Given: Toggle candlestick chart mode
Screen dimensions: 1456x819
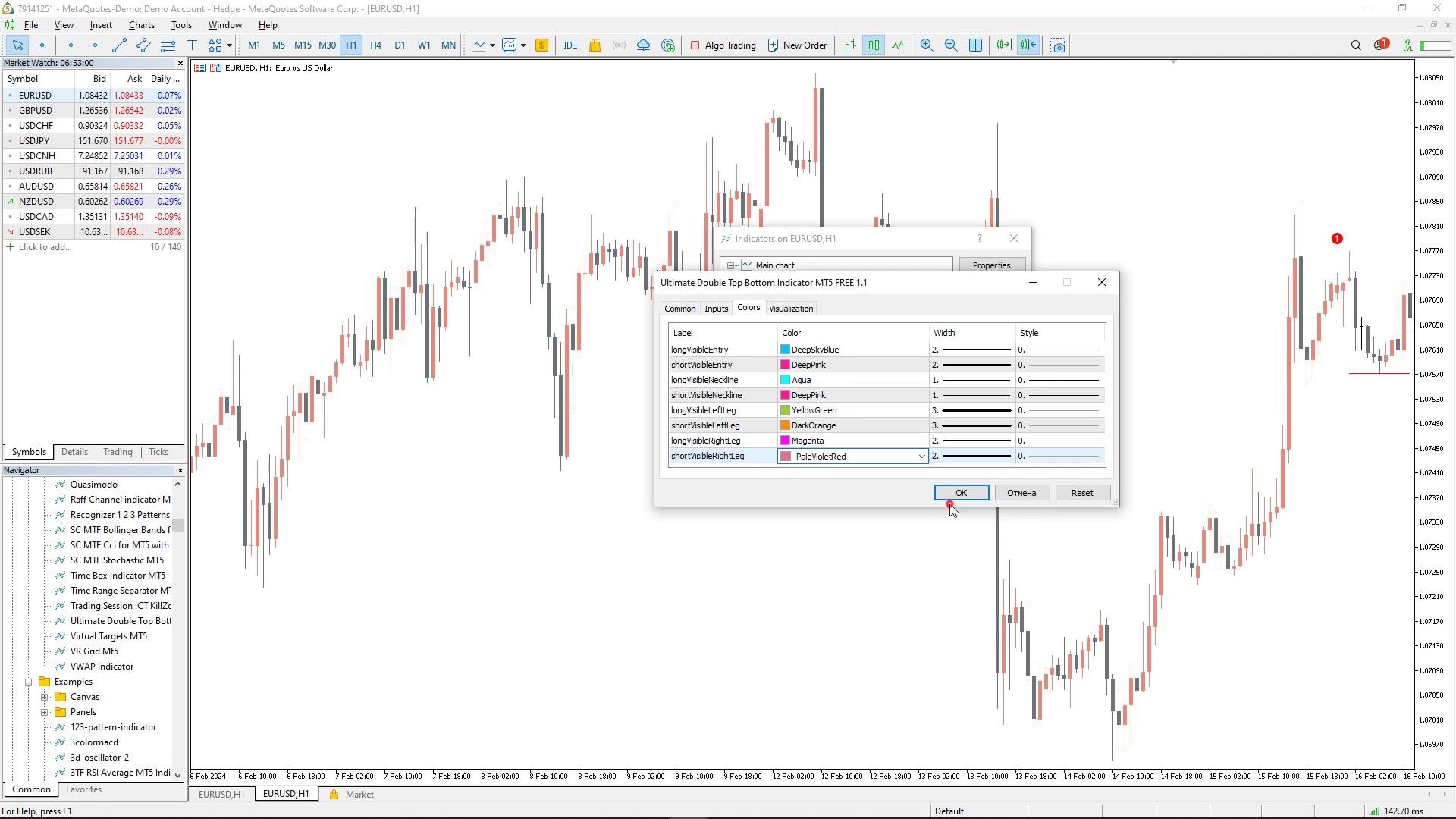Looking at the screenshot, I should (873, 45).
